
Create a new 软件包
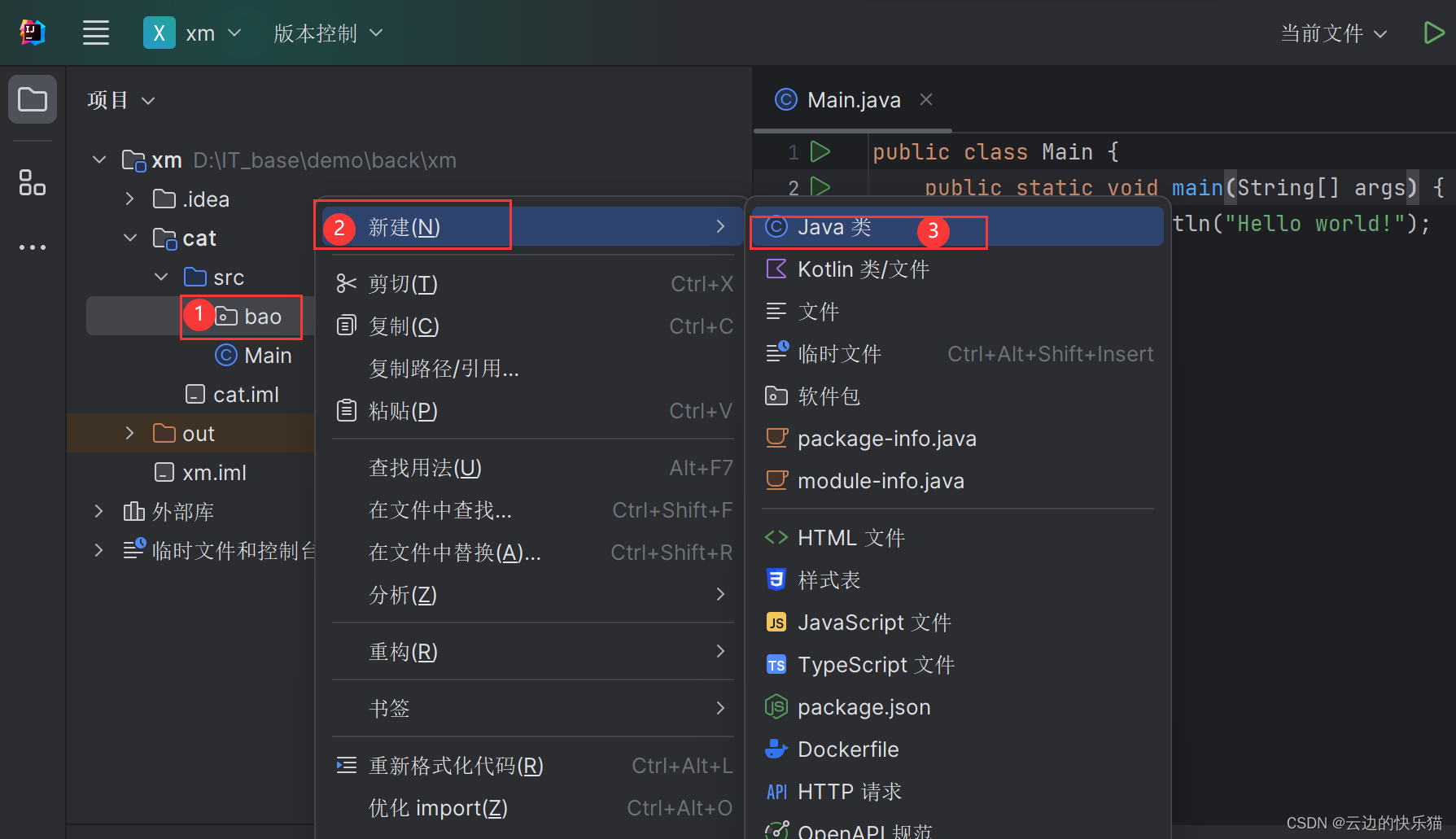pyautogui.click(x=957, y=395)
